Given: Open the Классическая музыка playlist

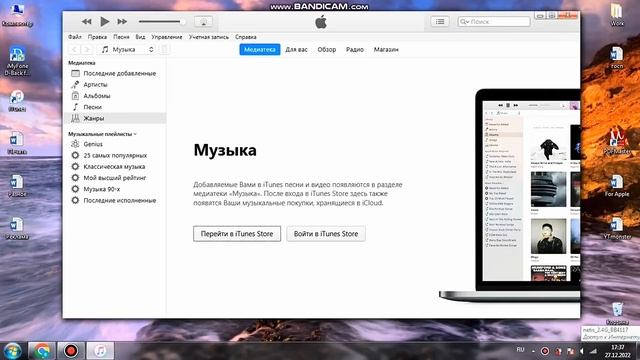Looking at the screenshot, I should coord(115,167).
